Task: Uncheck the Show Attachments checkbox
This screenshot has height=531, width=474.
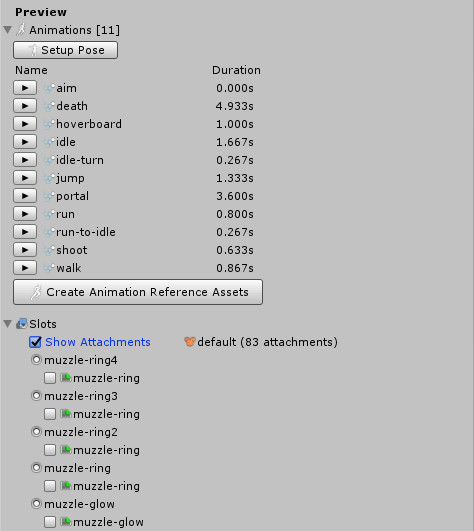Action: coord(35,342)
